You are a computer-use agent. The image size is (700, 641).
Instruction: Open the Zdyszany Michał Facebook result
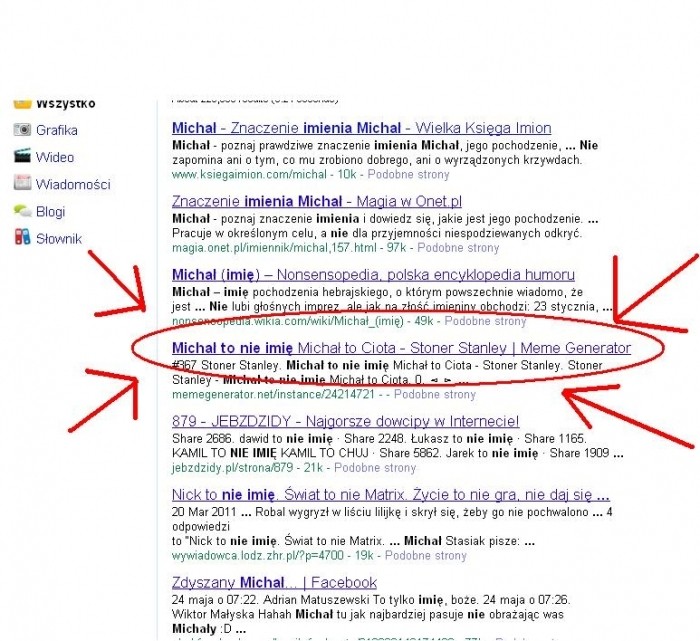[274, 582]
